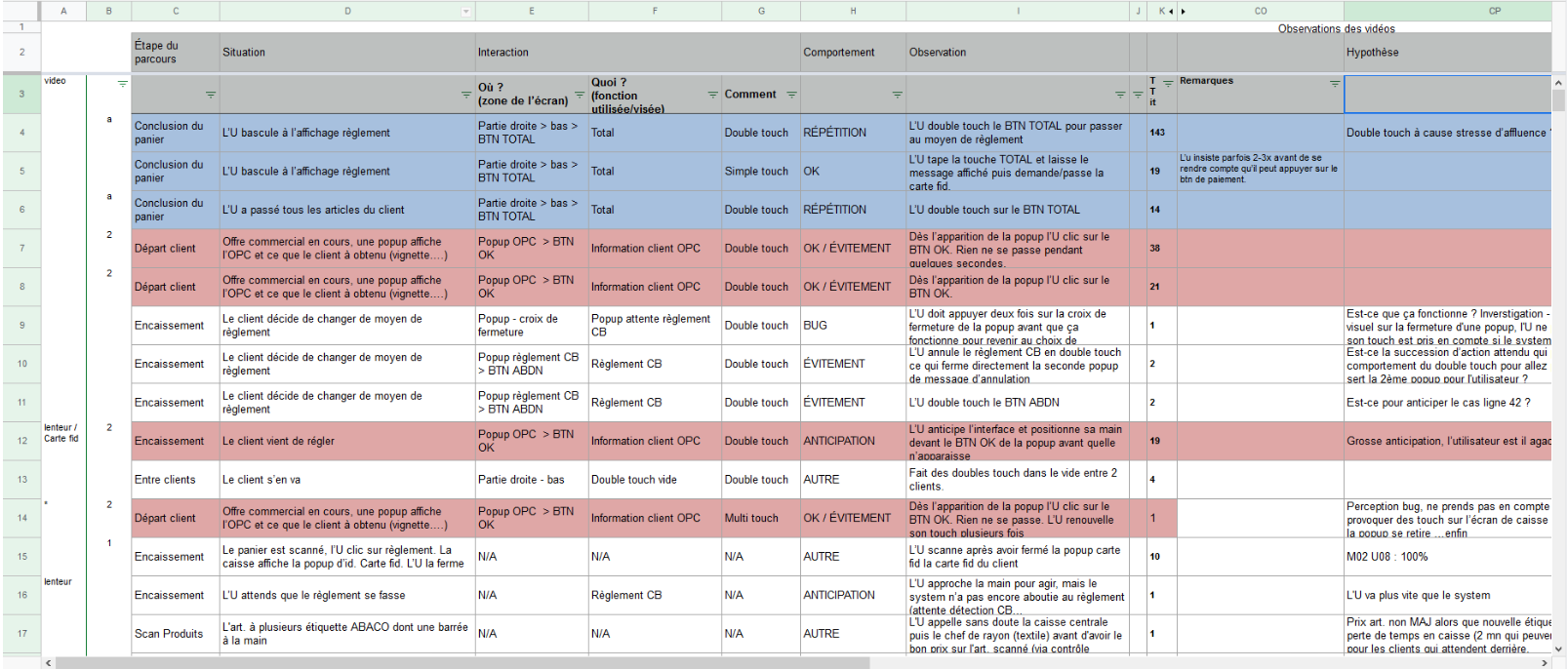Select column I header

pyautogui.click(x=1018, y=11)
